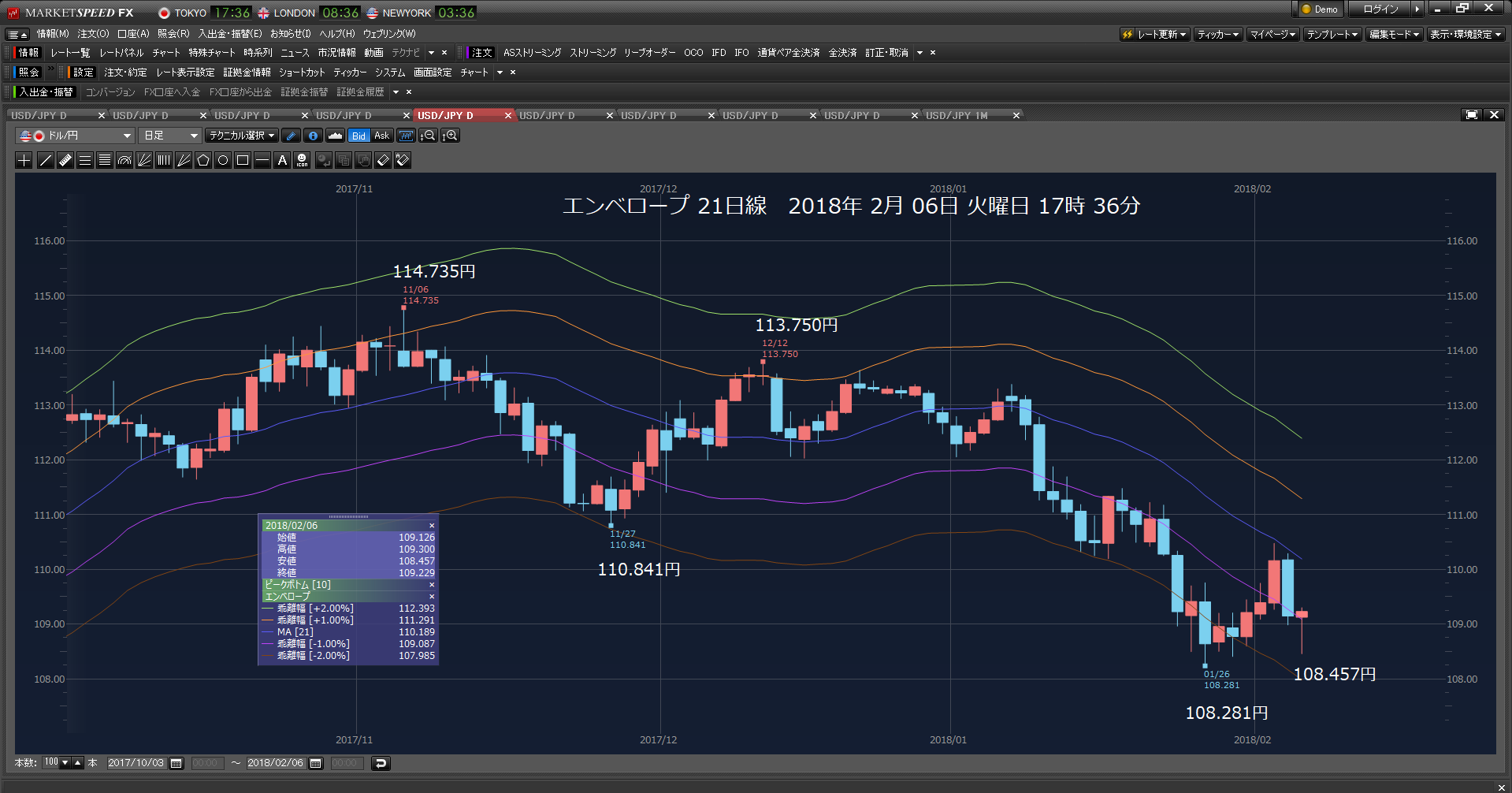Close the active highlighted USD/JPY D tab
1512x793 pixels.
[x=508, y=116]
